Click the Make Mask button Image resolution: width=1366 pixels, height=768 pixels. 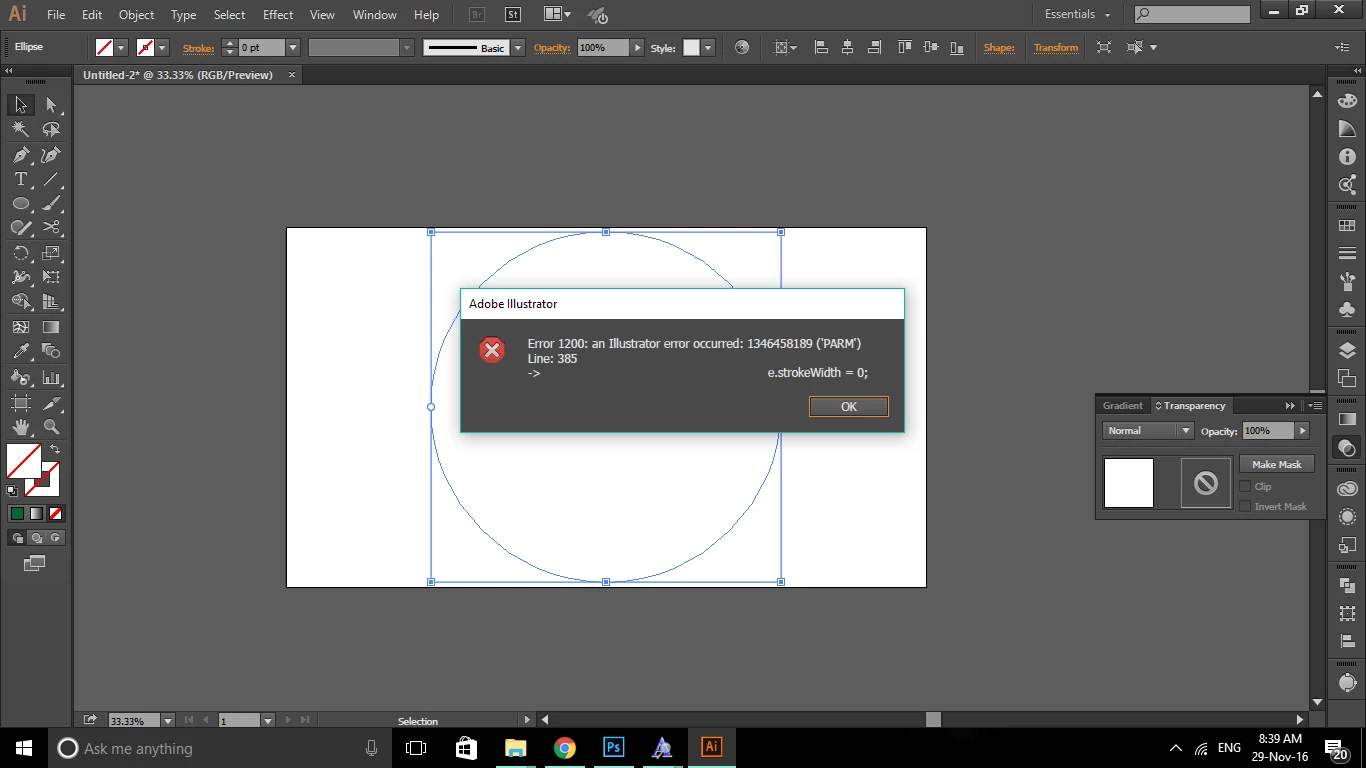click(1277, 464)
